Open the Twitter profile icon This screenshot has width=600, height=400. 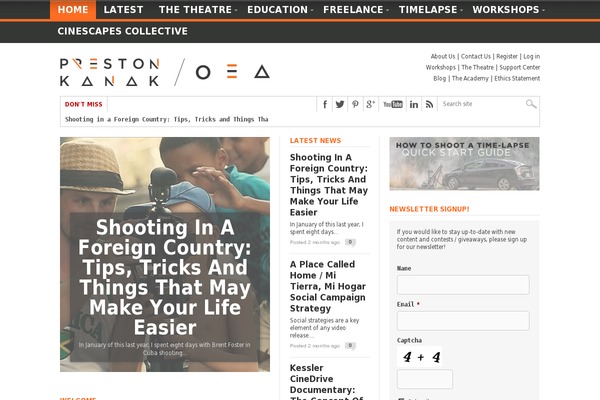coord(340,104)
